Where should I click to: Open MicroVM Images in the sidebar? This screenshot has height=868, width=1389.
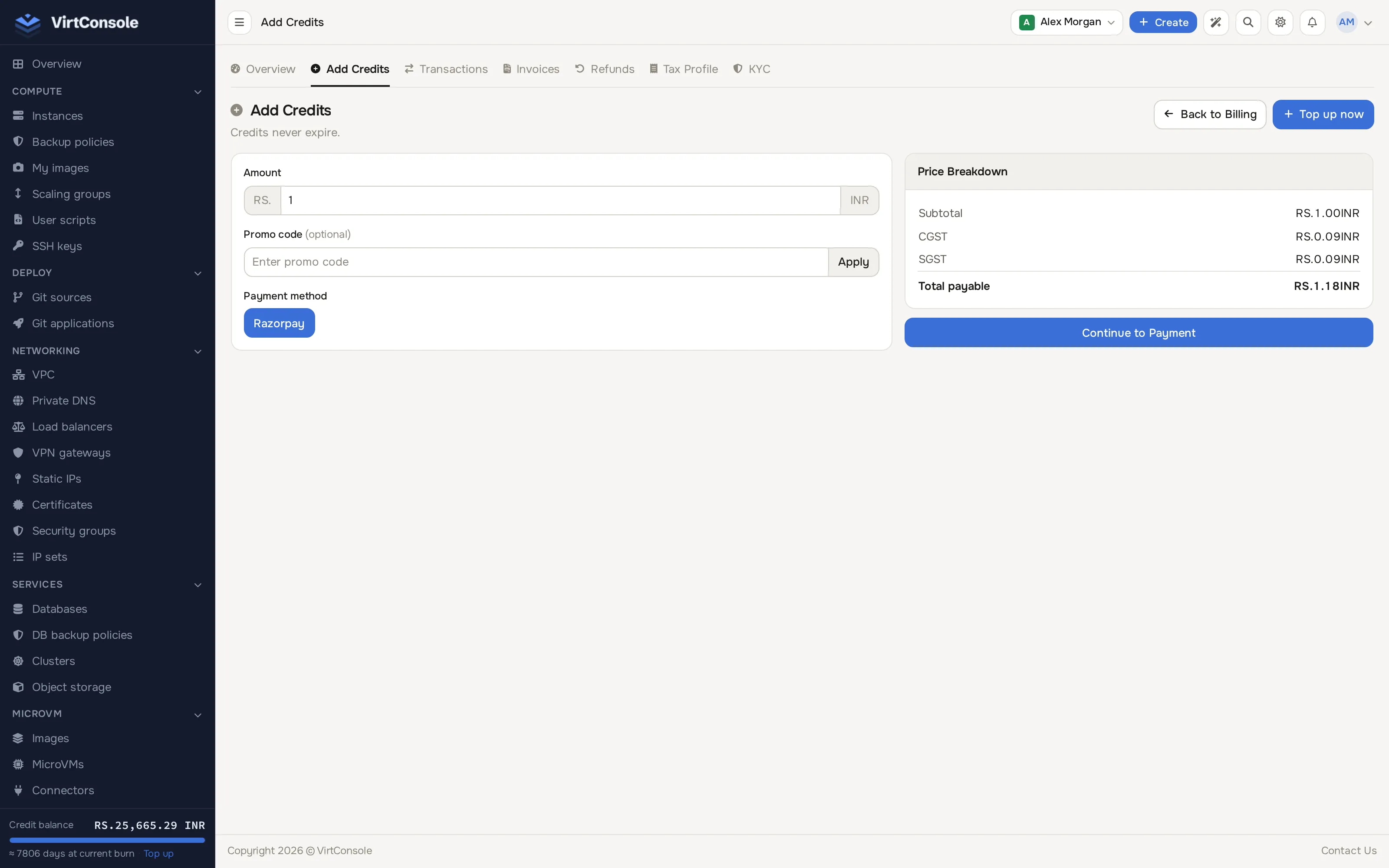(x=107, y=738)
